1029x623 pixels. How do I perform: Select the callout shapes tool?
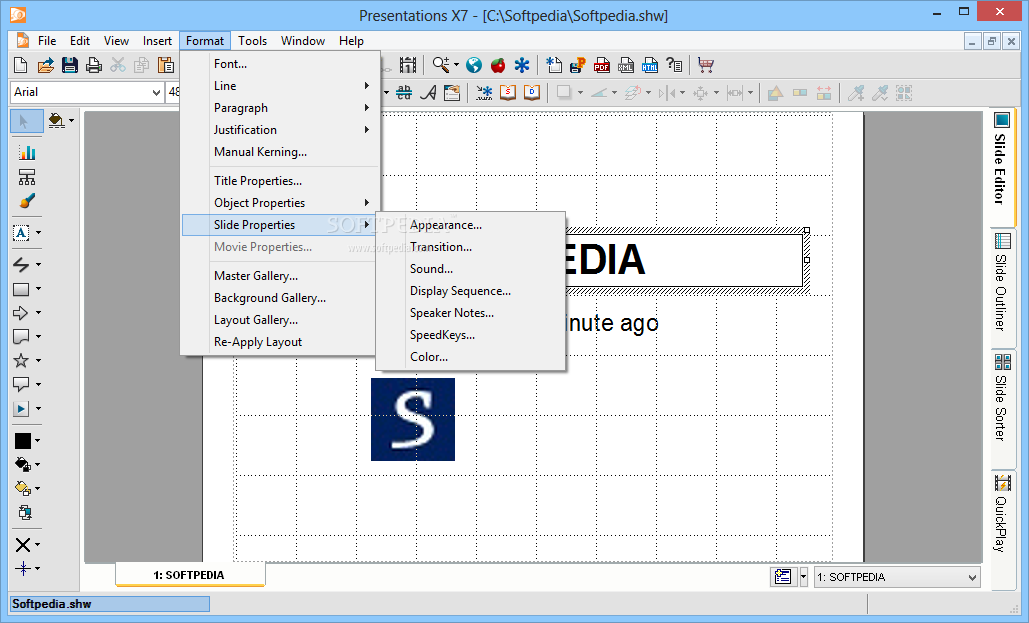[x=21, y=384]
